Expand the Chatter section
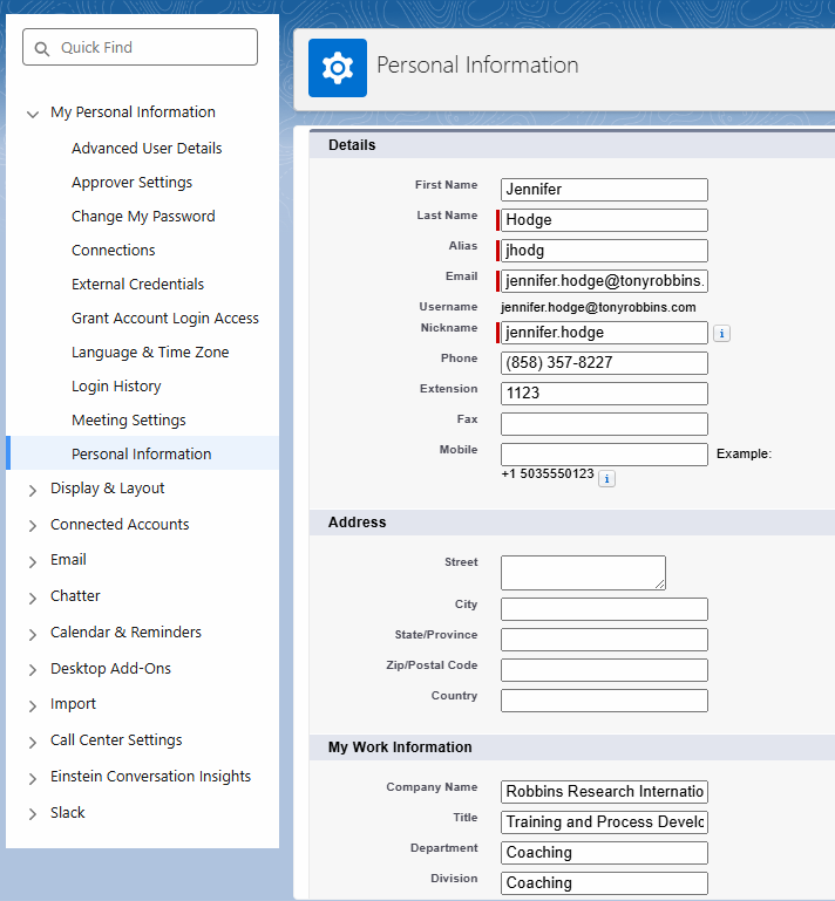 pyautogui.click(x=33, y=598)
